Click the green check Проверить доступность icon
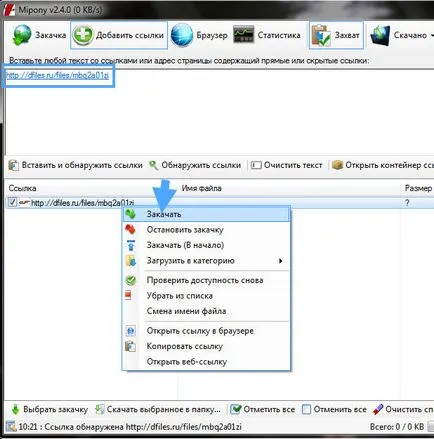 tap(131, 280)
